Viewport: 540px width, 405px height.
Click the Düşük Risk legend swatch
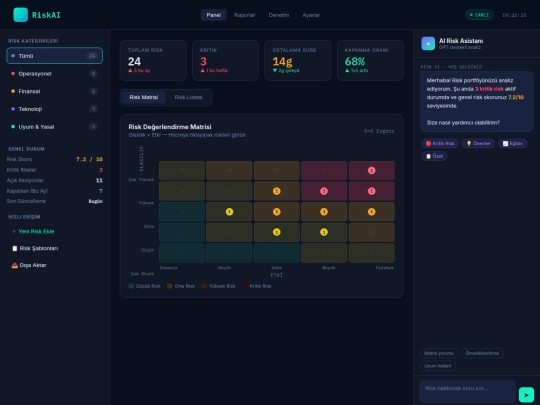click(131, 286)
